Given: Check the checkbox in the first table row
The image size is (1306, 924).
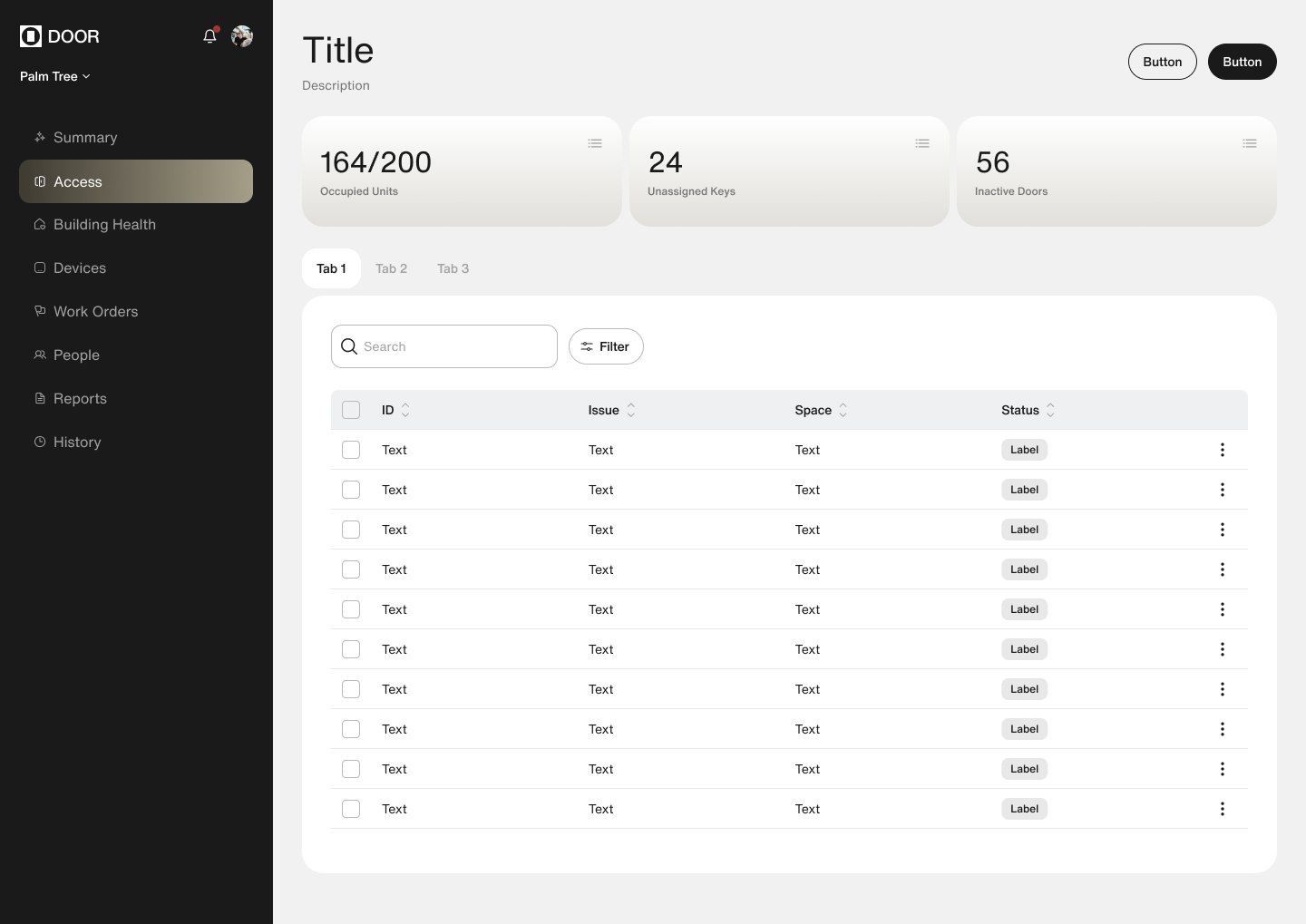Looking at the screenshot, I should click(x=351, y=450).
